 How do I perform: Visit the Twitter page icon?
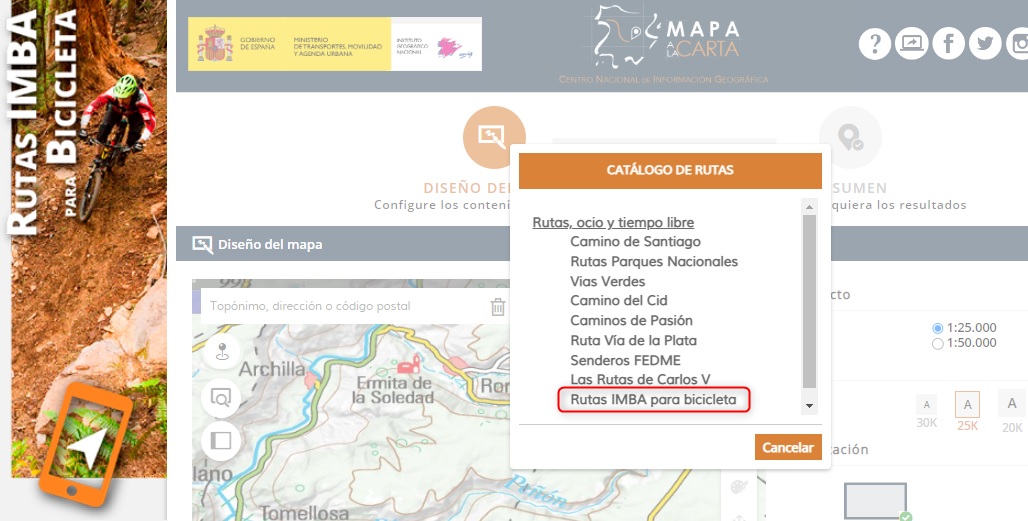[985, 44]
